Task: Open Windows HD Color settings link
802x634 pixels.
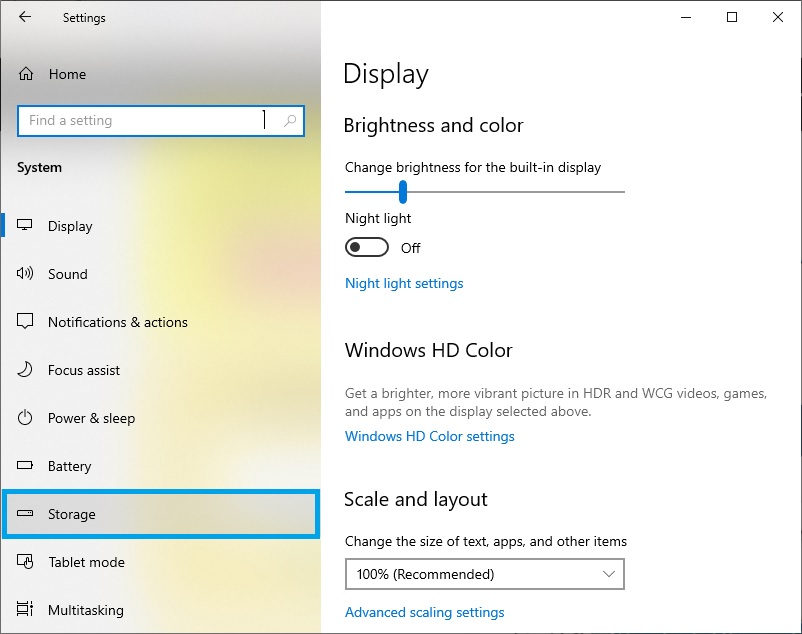Action: (x=430, y=436)
